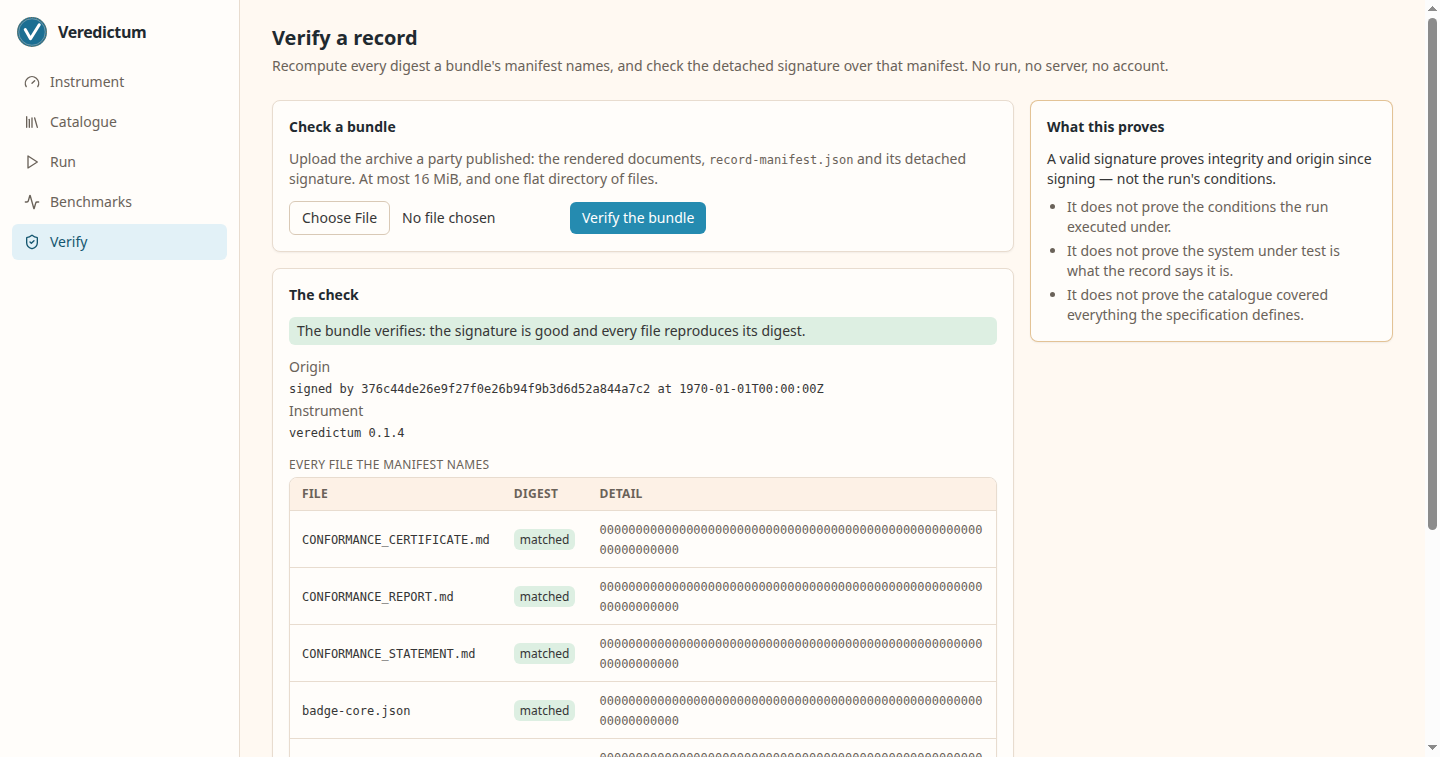Click matched badge for badge-core.json
Image resolution: width=1440 pixels, height=757 pixels.
[544, 711]
